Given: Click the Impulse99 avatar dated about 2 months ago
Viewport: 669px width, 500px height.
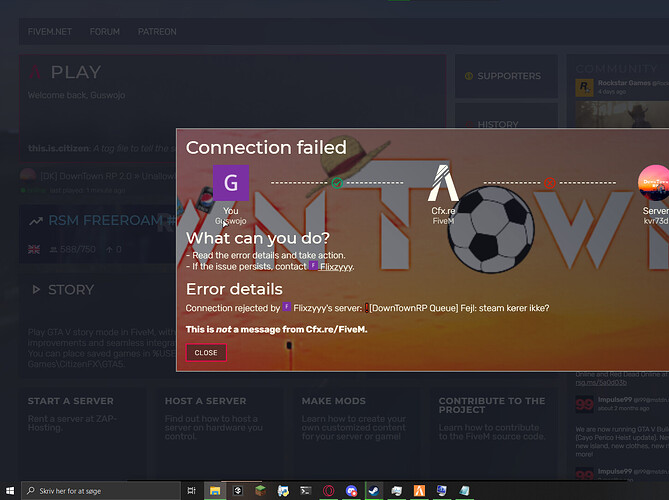Looking at the screenshot, I should (584, 404).
